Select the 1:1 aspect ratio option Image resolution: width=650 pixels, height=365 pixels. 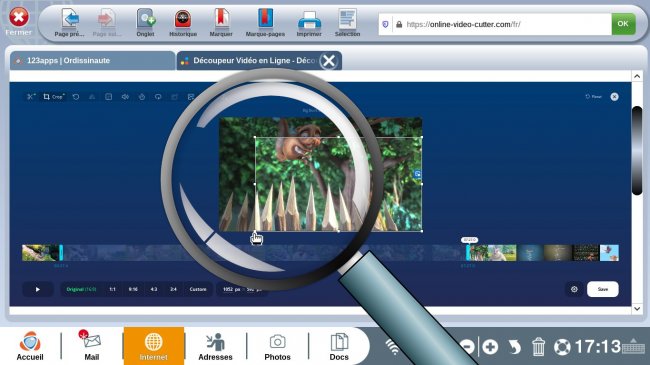[112, 289]
